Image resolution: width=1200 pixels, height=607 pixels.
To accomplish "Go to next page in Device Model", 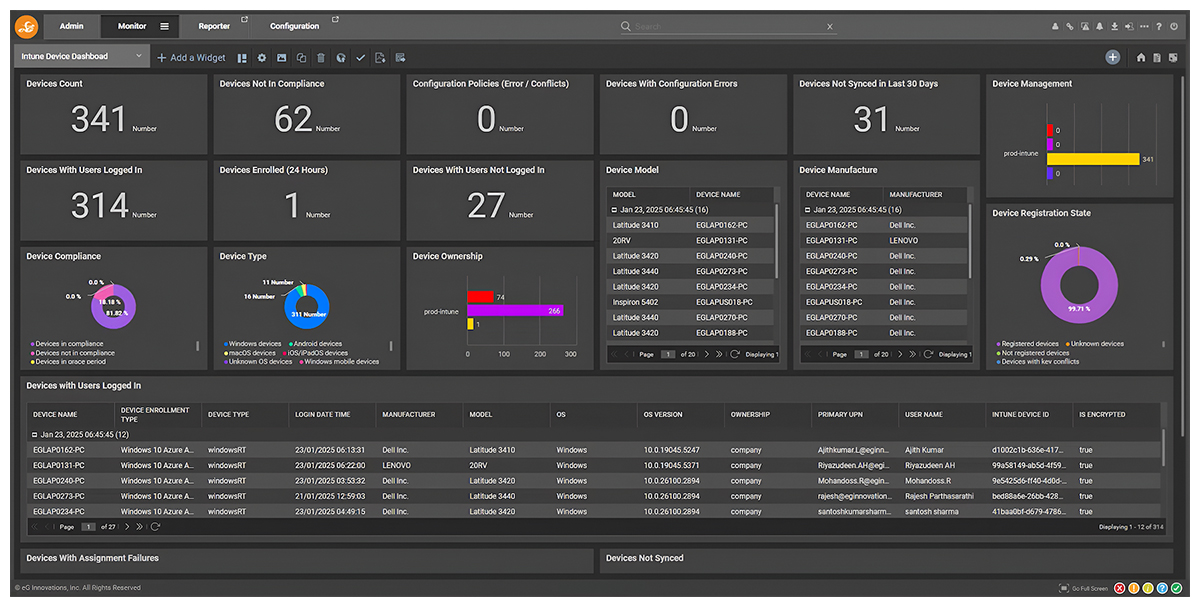I will (x=707, y=354).
